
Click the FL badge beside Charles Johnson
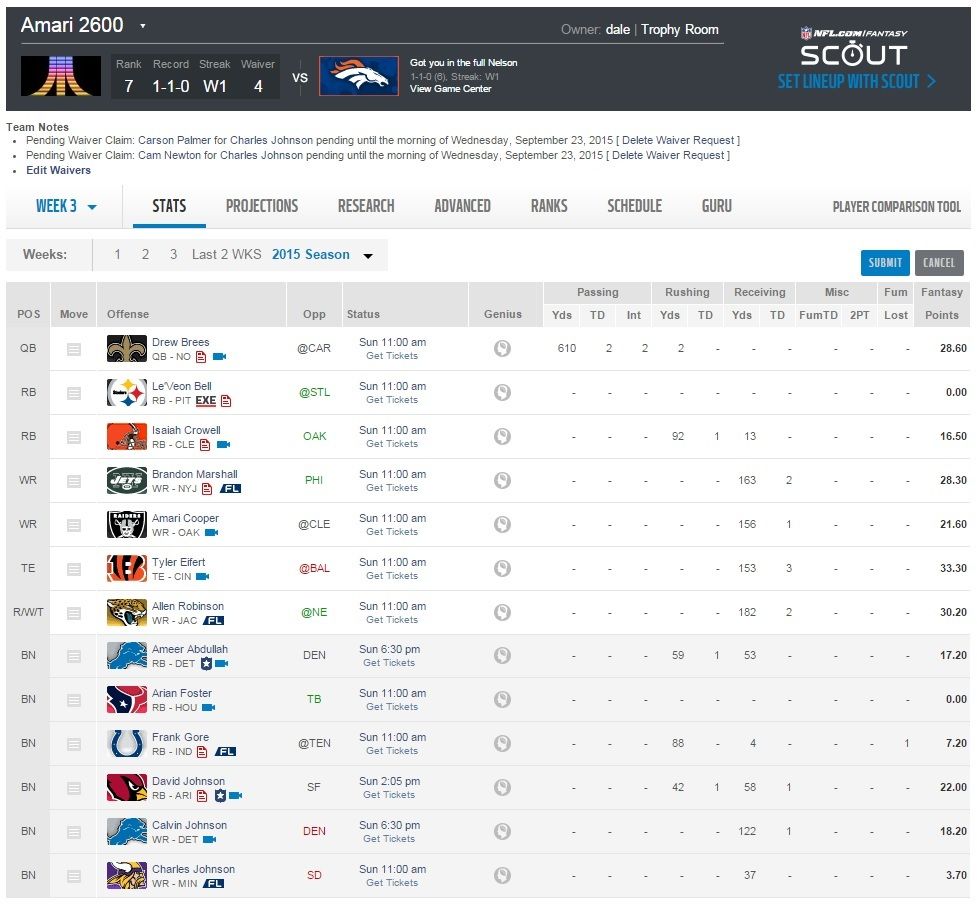click(213, 883)
